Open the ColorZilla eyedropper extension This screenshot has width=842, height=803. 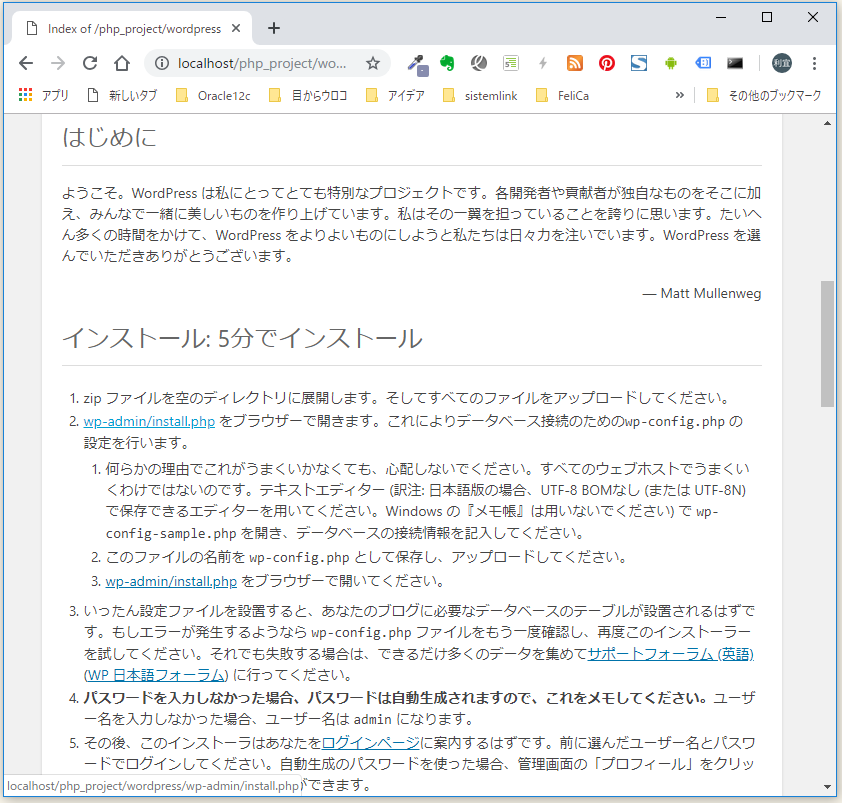pos(416,62)
